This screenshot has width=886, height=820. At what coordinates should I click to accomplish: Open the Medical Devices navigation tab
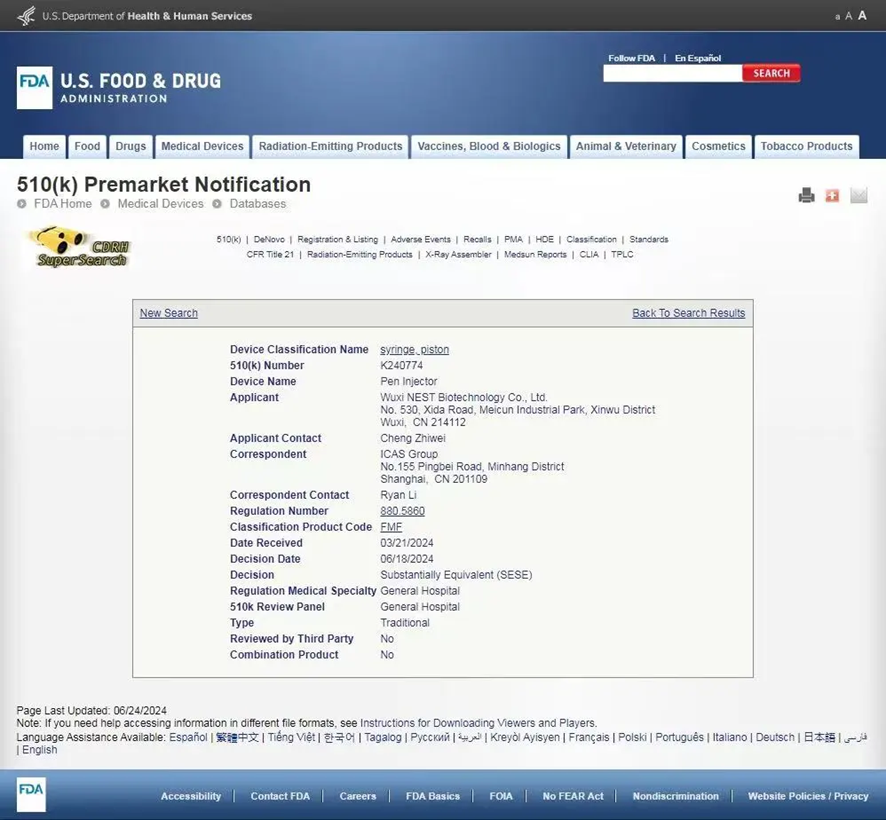pos(202,146)
